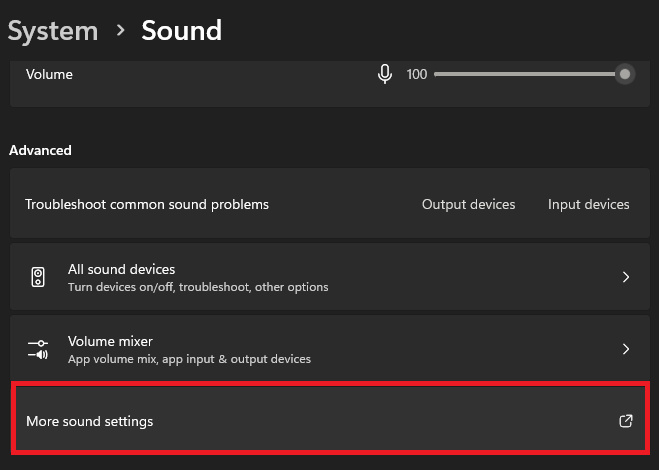659x470 pixels.
Task: Click the Volume mixer sliders icon
Action: (x=38, y=349)
